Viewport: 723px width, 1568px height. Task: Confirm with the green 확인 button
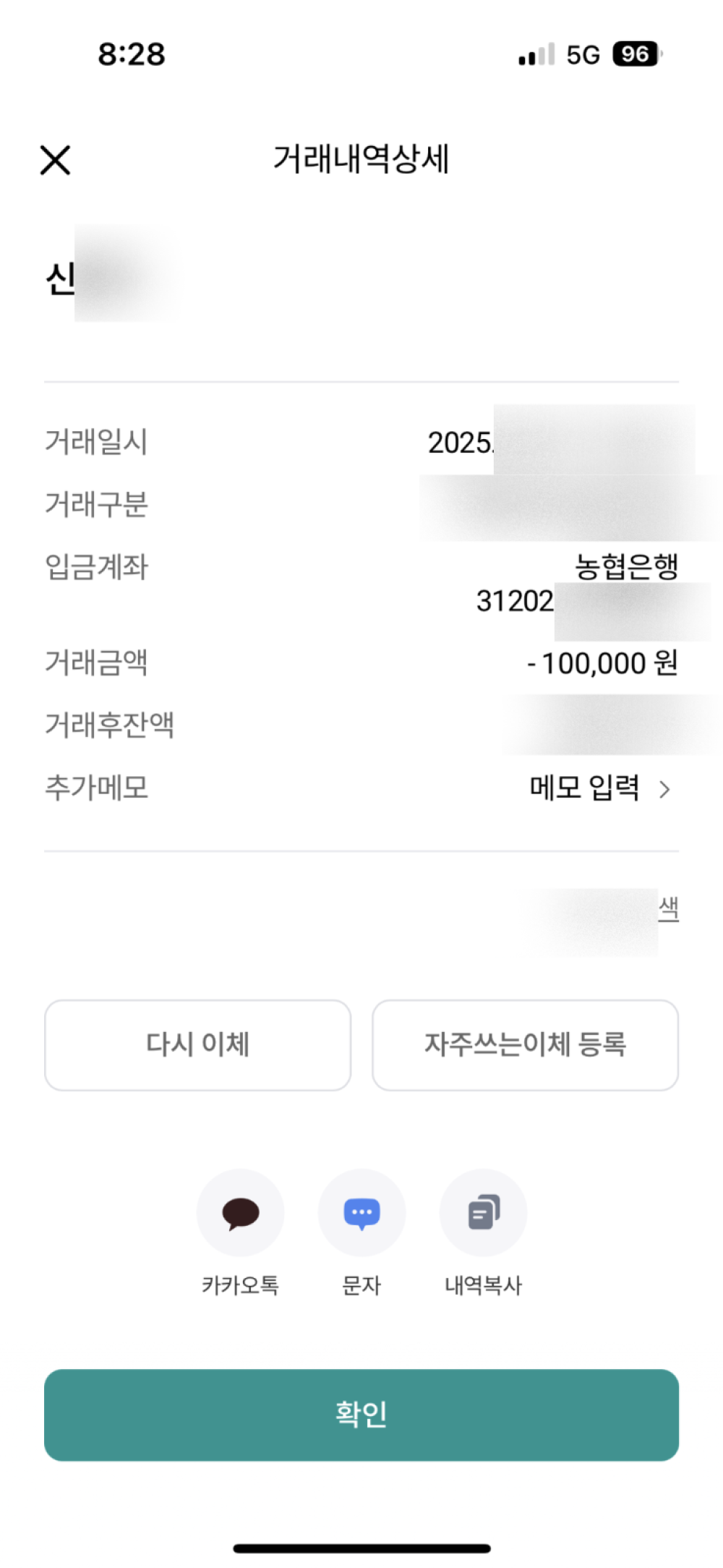coord(361,1415)
